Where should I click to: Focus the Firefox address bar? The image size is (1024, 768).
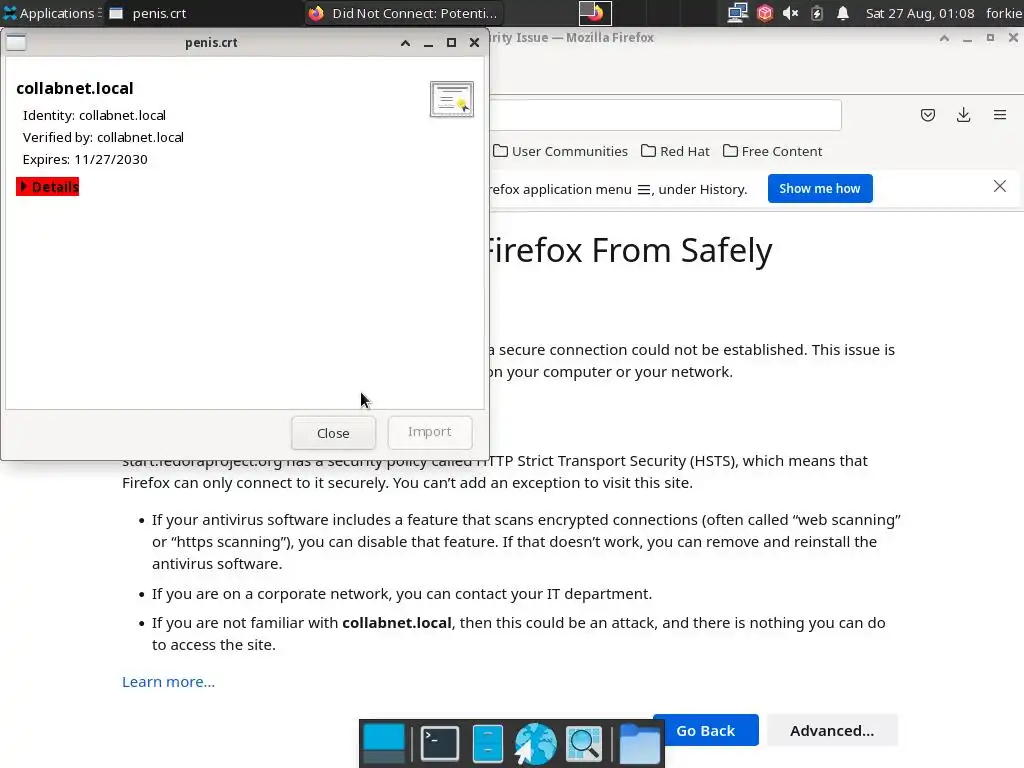click(665, 116)
